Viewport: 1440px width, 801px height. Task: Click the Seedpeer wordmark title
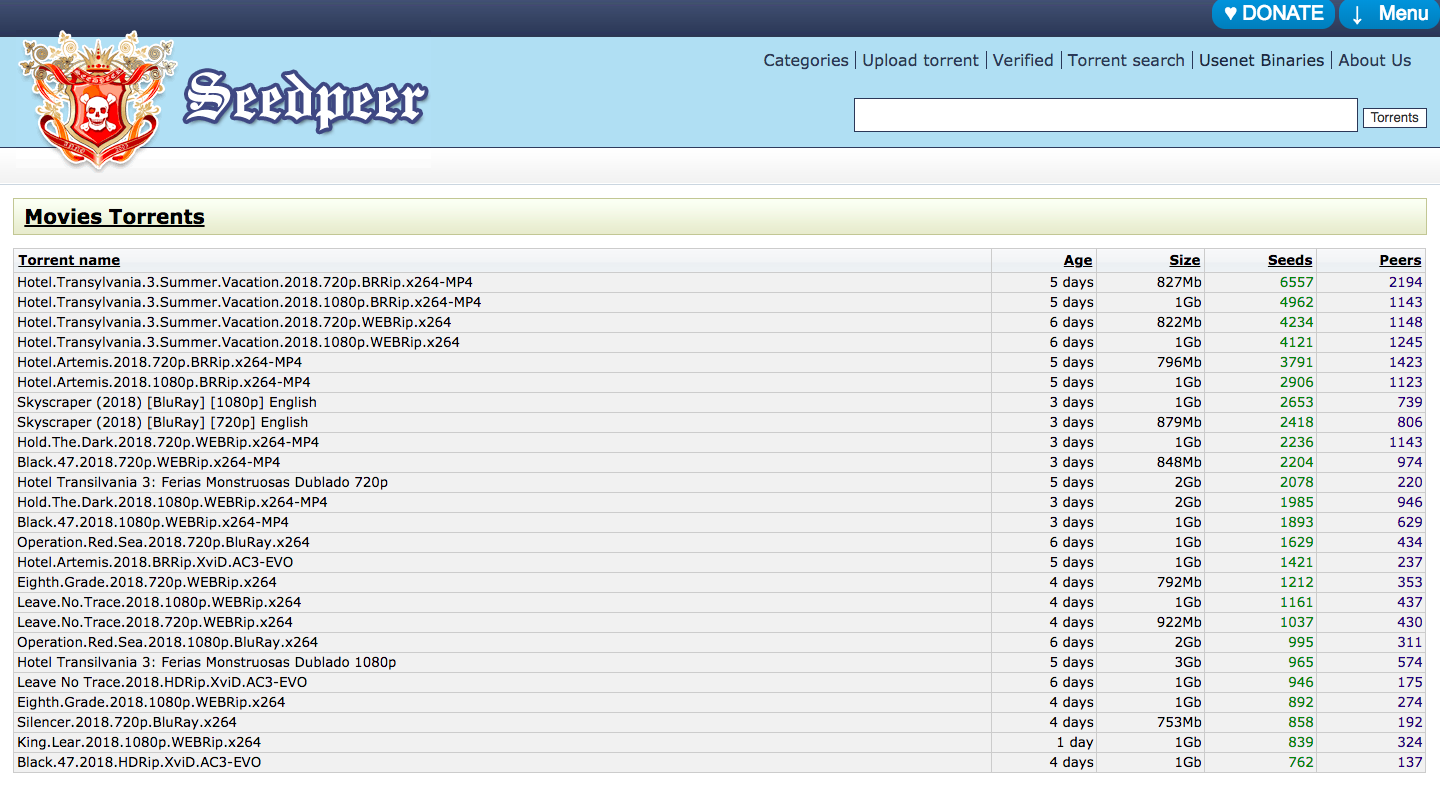[x=305, y=100]
